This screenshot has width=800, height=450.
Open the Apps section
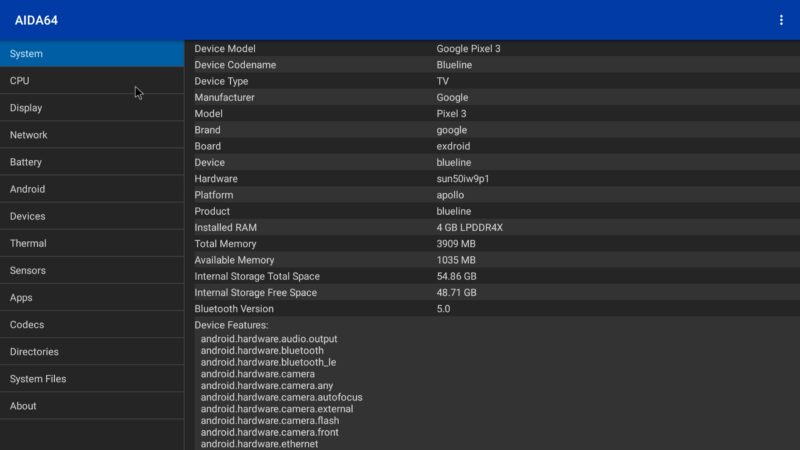click(x=92, y=297)
